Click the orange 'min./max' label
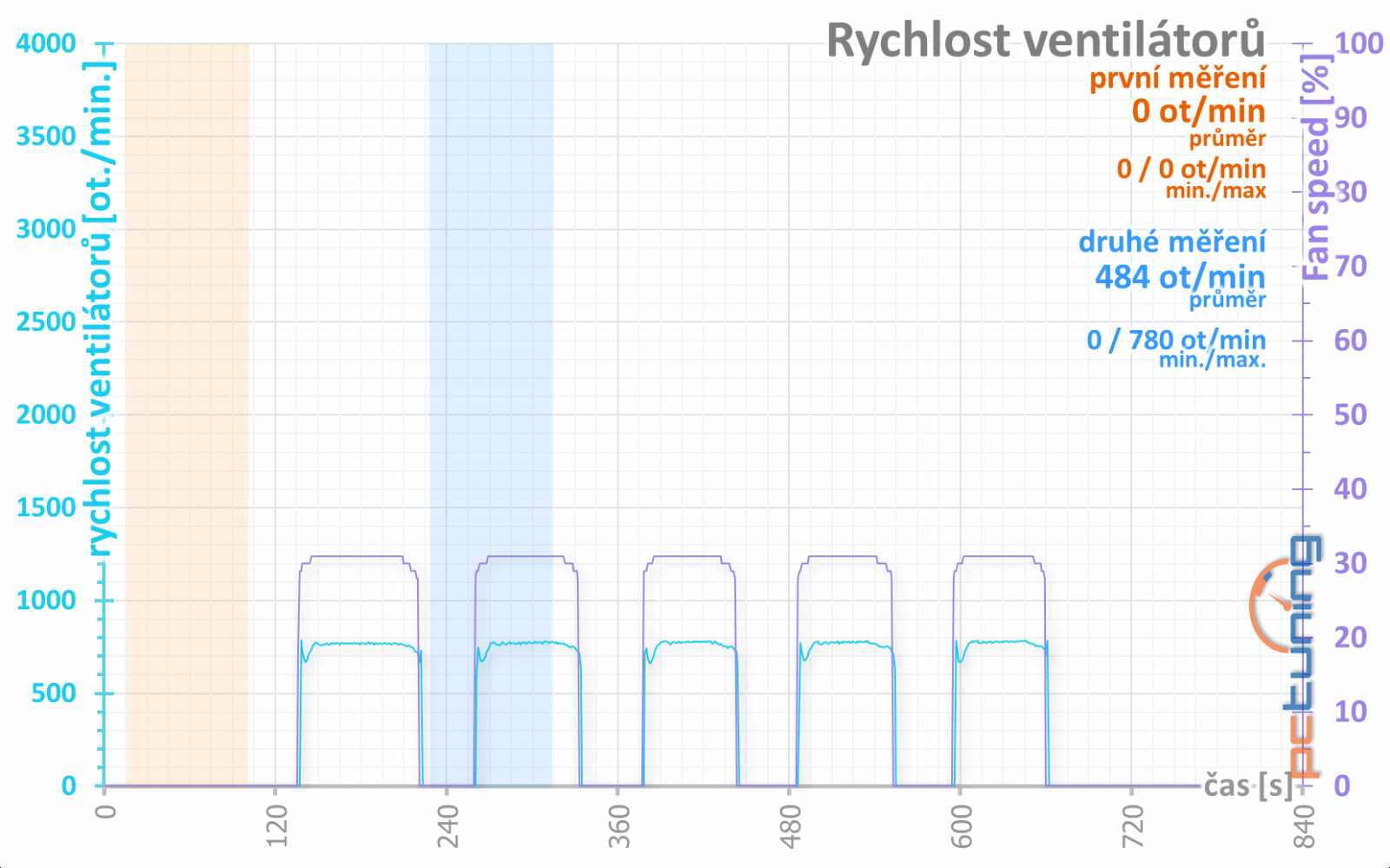The width and height of the screenshot is (1390, 868). click(1215, 190)
